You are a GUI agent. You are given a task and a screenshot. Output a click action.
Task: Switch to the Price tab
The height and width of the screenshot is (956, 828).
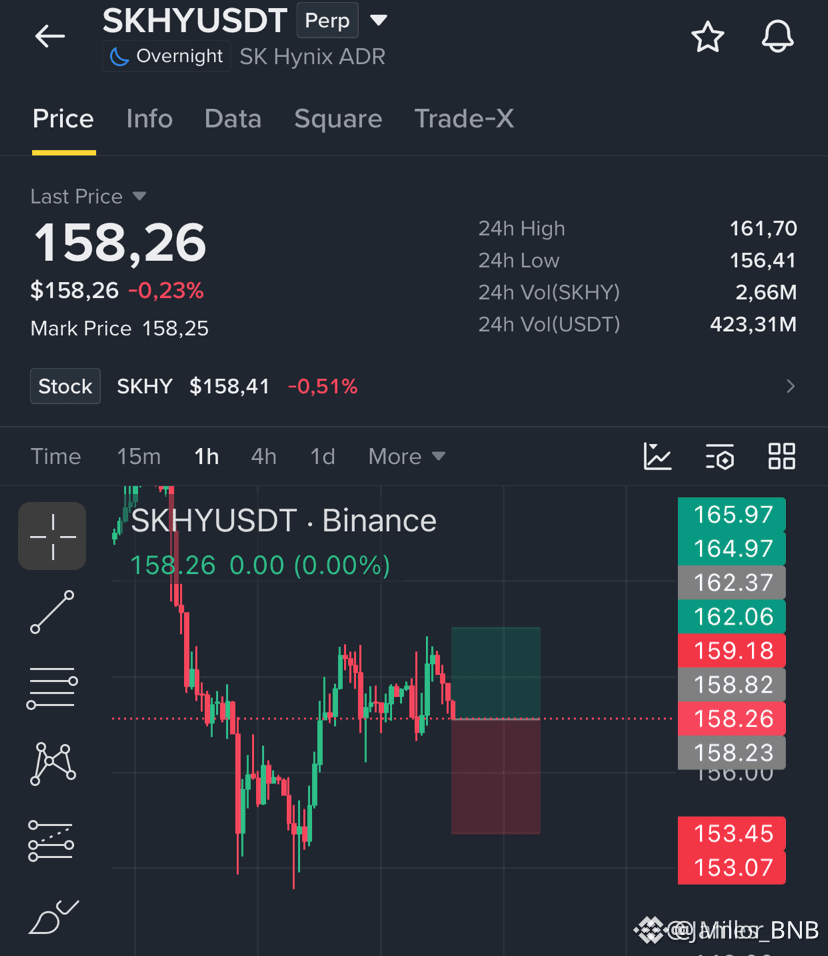[x=63, y=119]
